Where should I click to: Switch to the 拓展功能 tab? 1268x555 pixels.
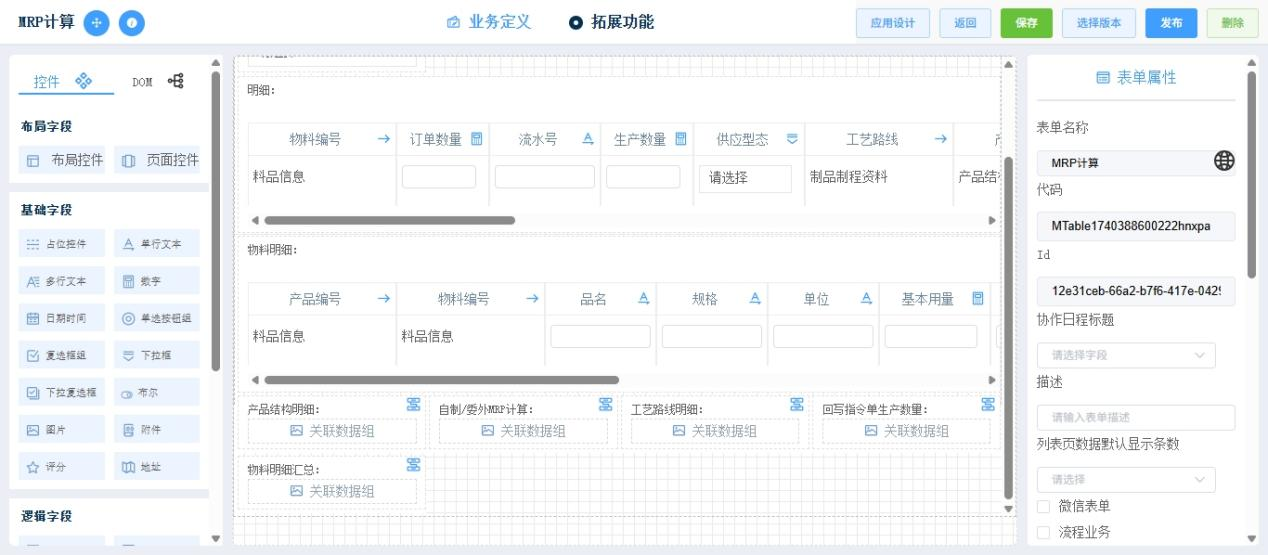click(x=611, y=22)
